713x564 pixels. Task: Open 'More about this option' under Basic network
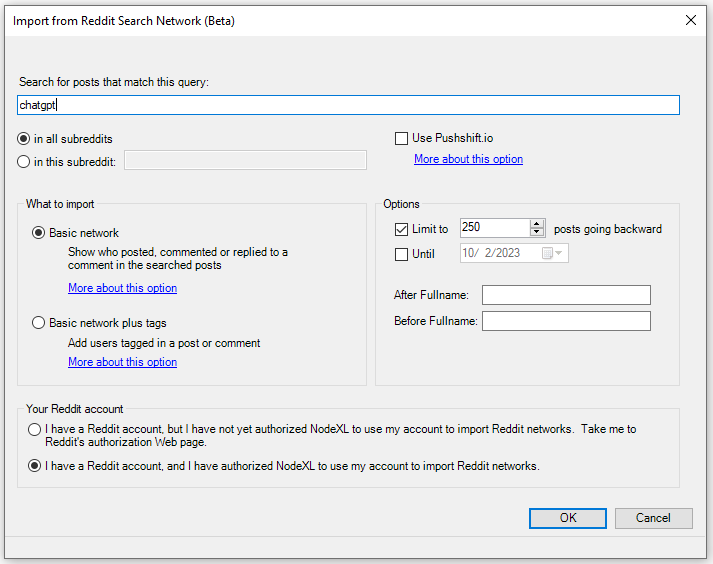(x=122, y=288)
